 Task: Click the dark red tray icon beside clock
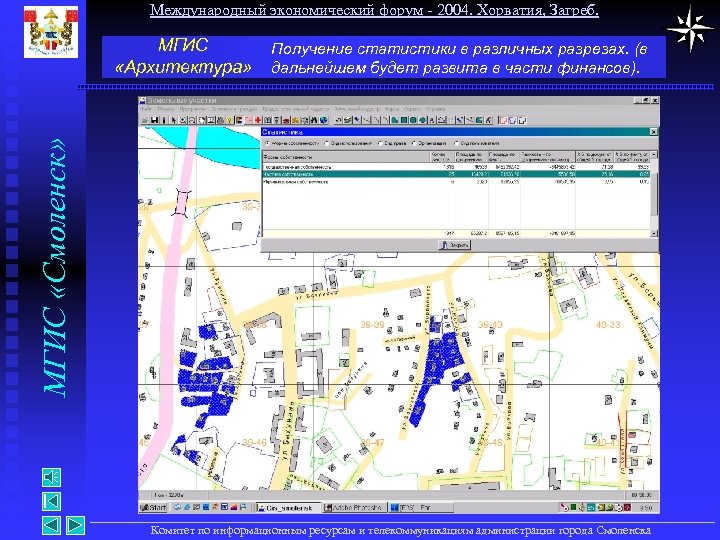[628, 507]
